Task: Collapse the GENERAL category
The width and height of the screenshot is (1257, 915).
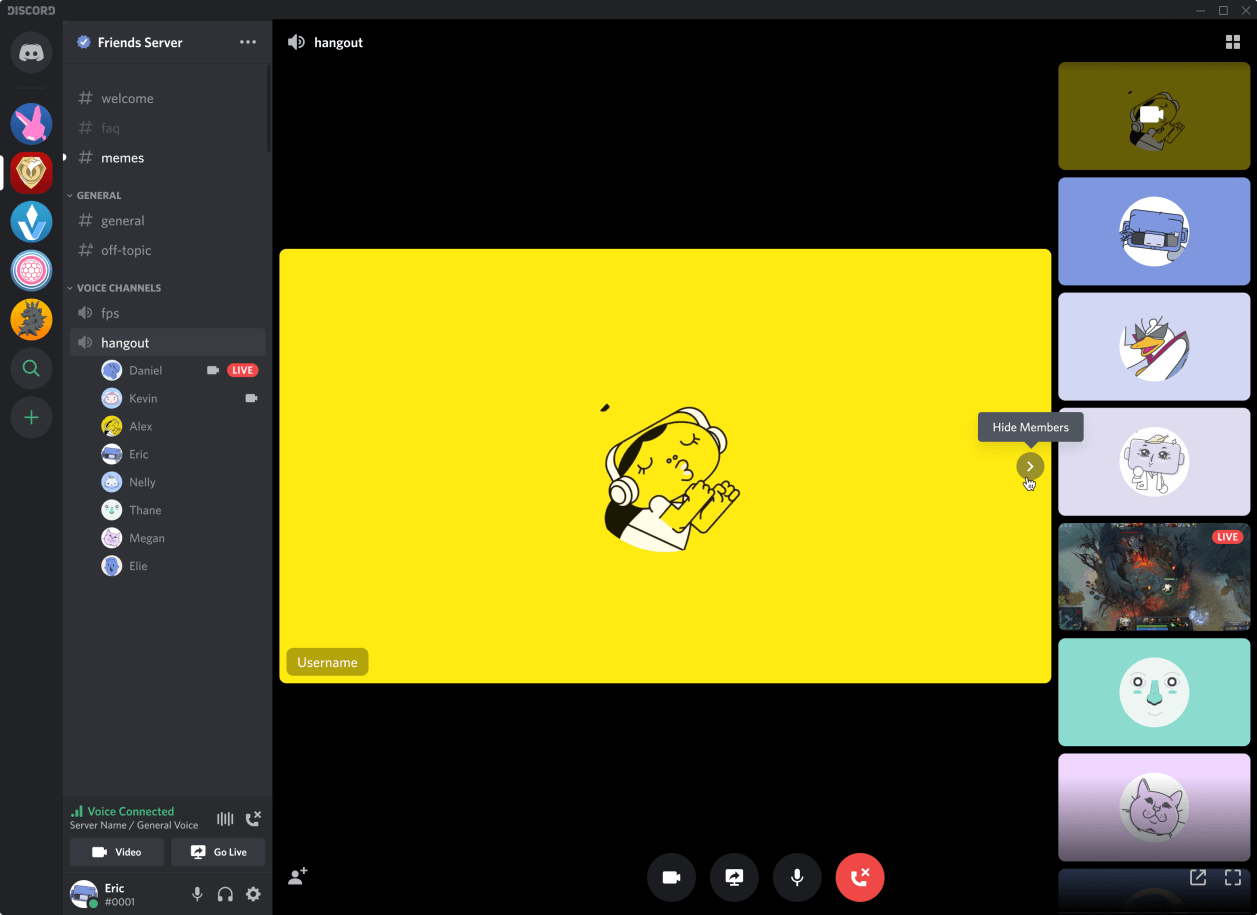Action: pos(98,196)
